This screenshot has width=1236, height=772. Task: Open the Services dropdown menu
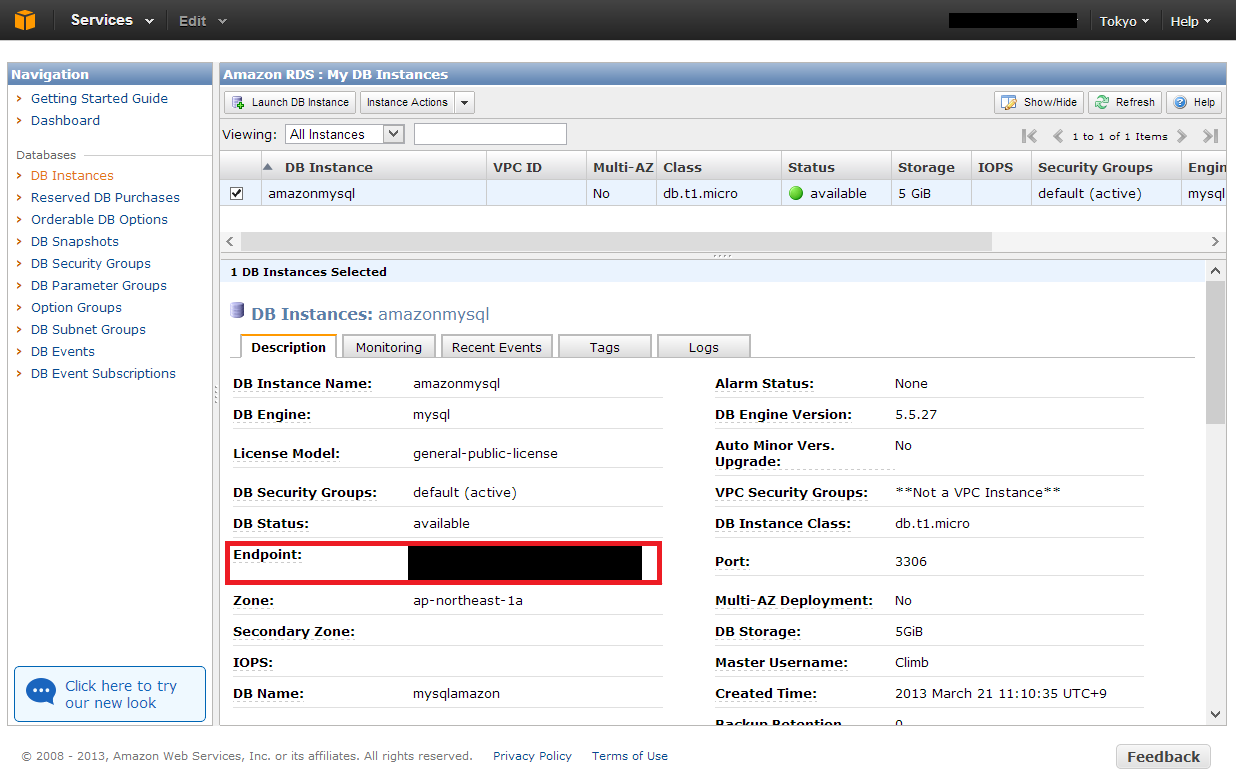tap(112, 20)
